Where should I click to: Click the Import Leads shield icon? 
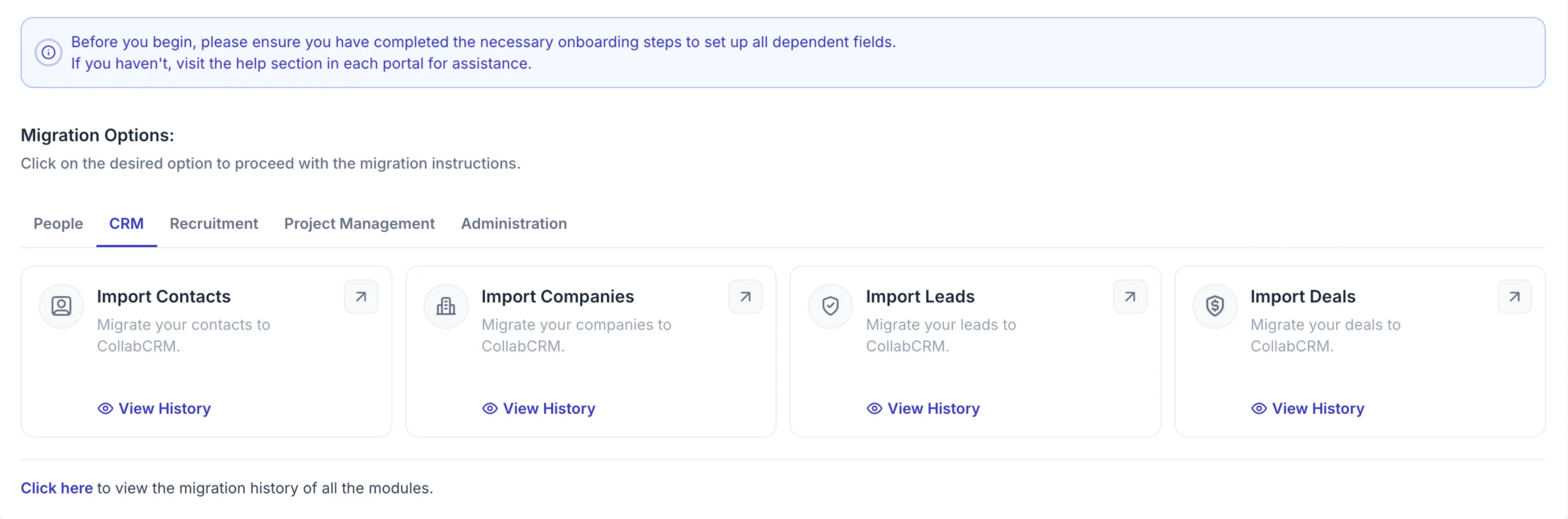831,306
